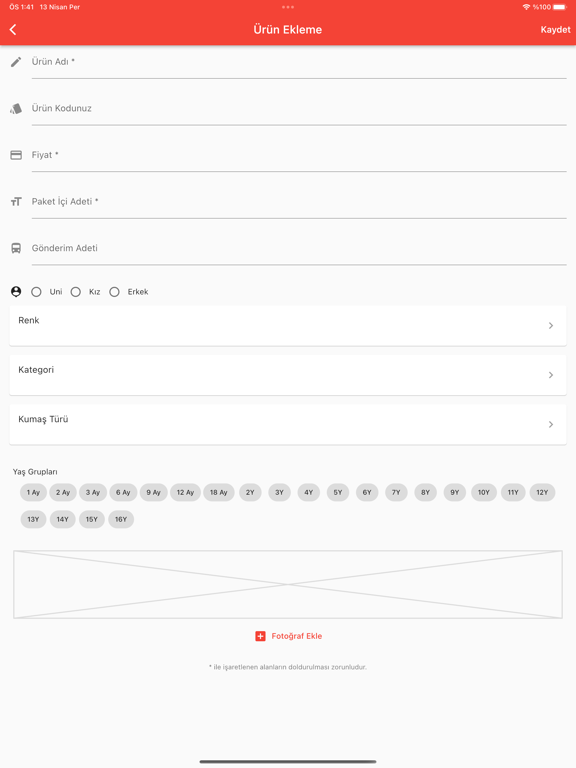Tap the Fotoğraf Ekle link
Image resolution: width=576 pixels, height=768 pixels.
[297, 636]
